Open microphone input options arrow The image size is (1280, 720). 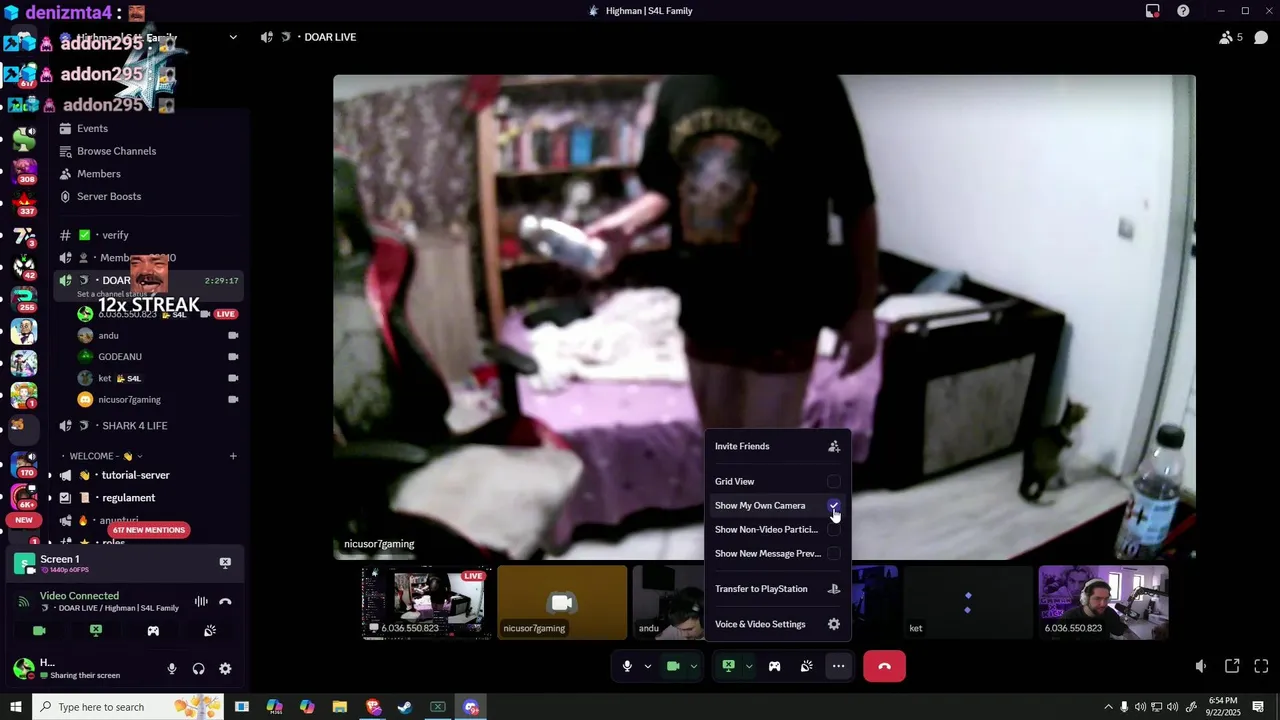[647, 666]
